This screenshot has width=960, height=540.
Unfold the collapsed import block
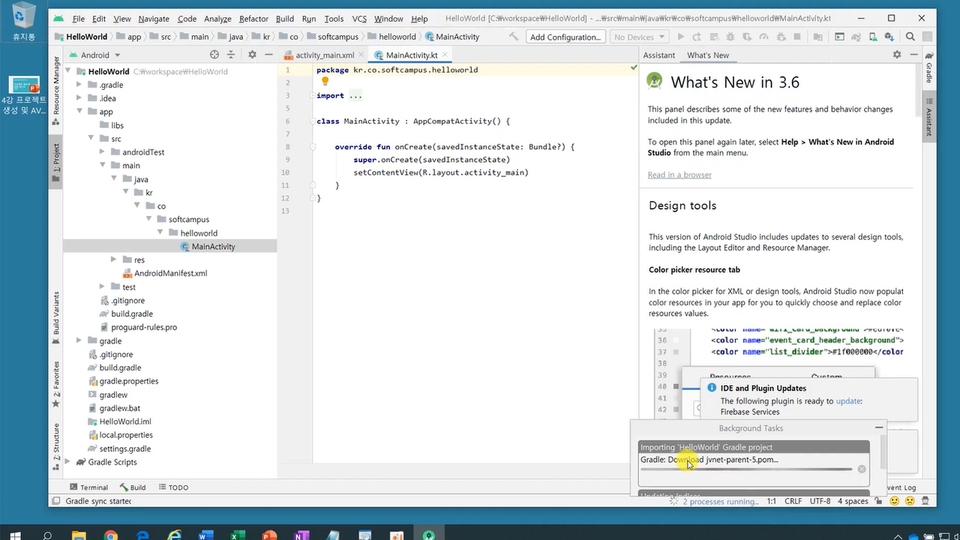(355, 96)
